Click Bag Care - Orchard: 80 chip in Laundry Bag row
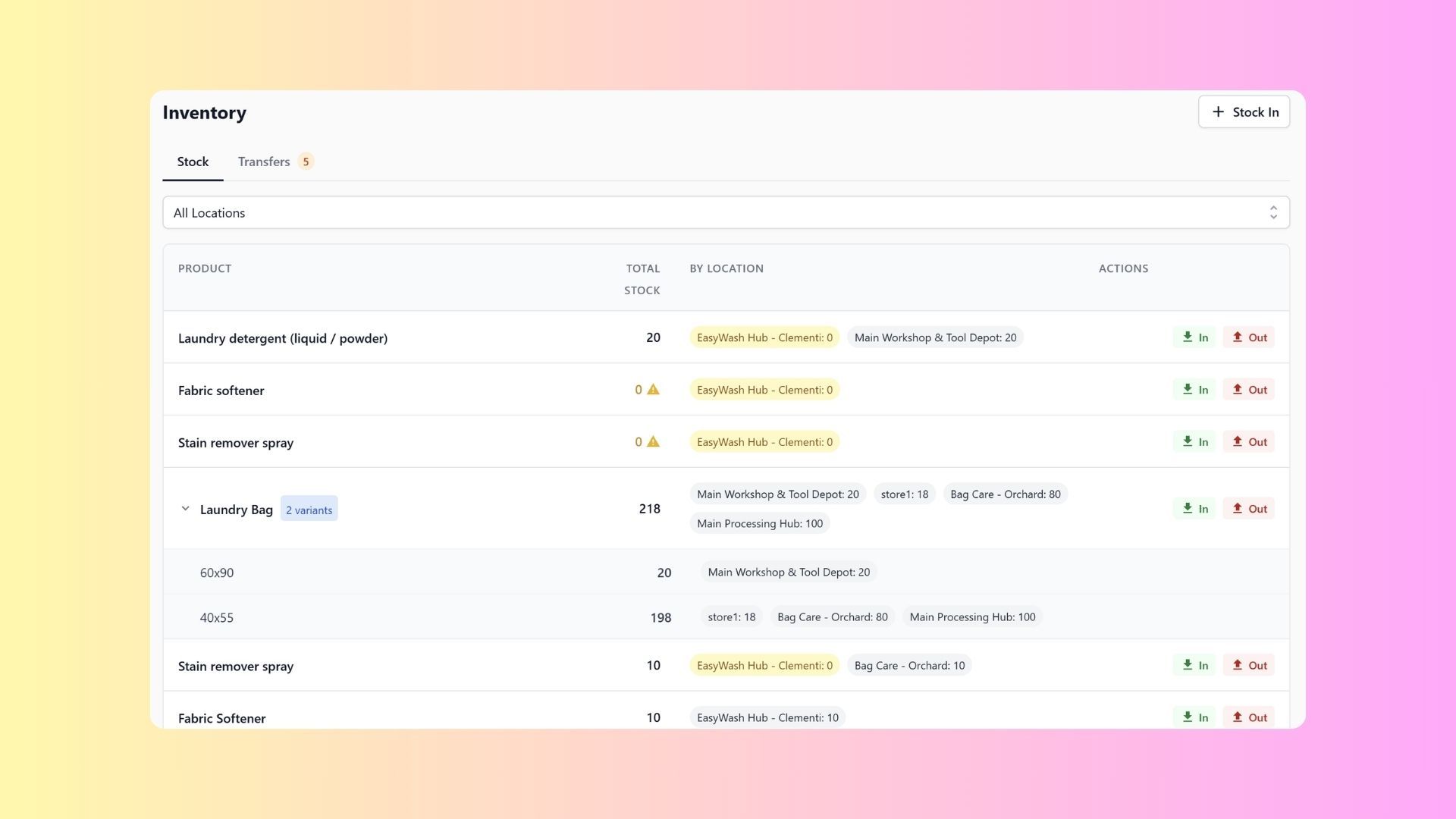 1005,494
